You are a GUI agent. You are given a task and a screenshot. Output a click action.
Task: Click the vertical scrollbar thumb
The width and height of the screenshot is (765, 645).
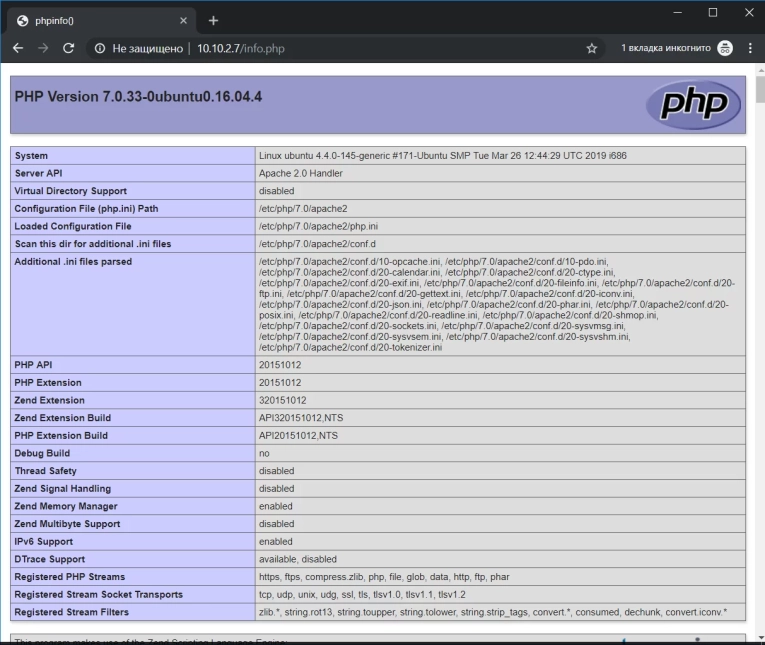pyautogui.click(x=759, y=90)
